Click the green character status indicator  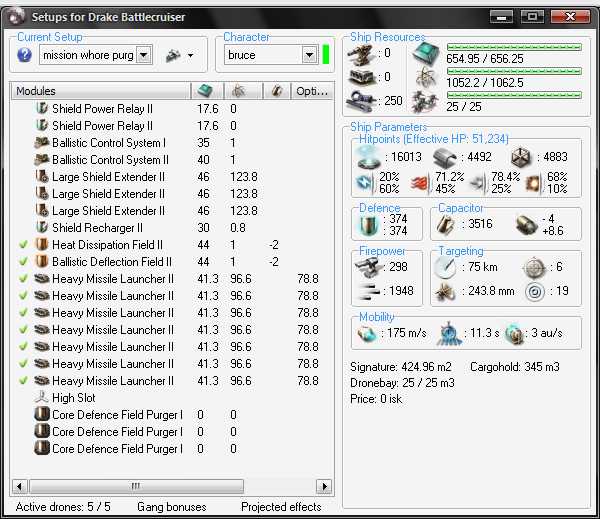(326, 54)
